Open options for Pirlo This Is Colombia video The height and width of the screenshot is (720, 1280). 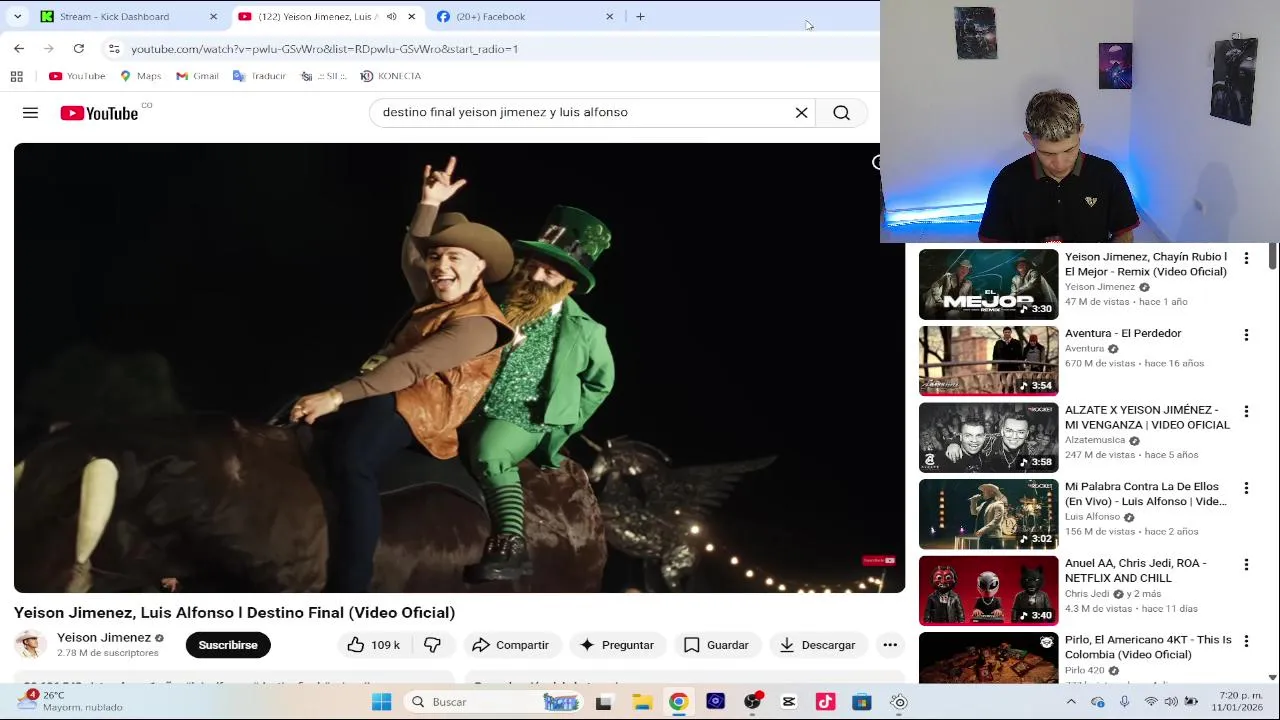1246,641
